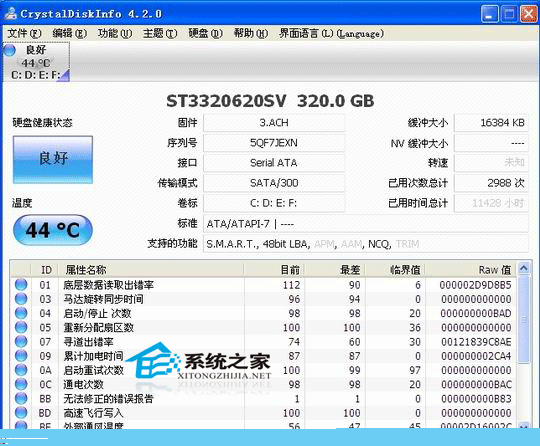The height and width of the screenshot is (446, 540).
Task: Click the blue 良好 health status button
Action: click(53, 159)
